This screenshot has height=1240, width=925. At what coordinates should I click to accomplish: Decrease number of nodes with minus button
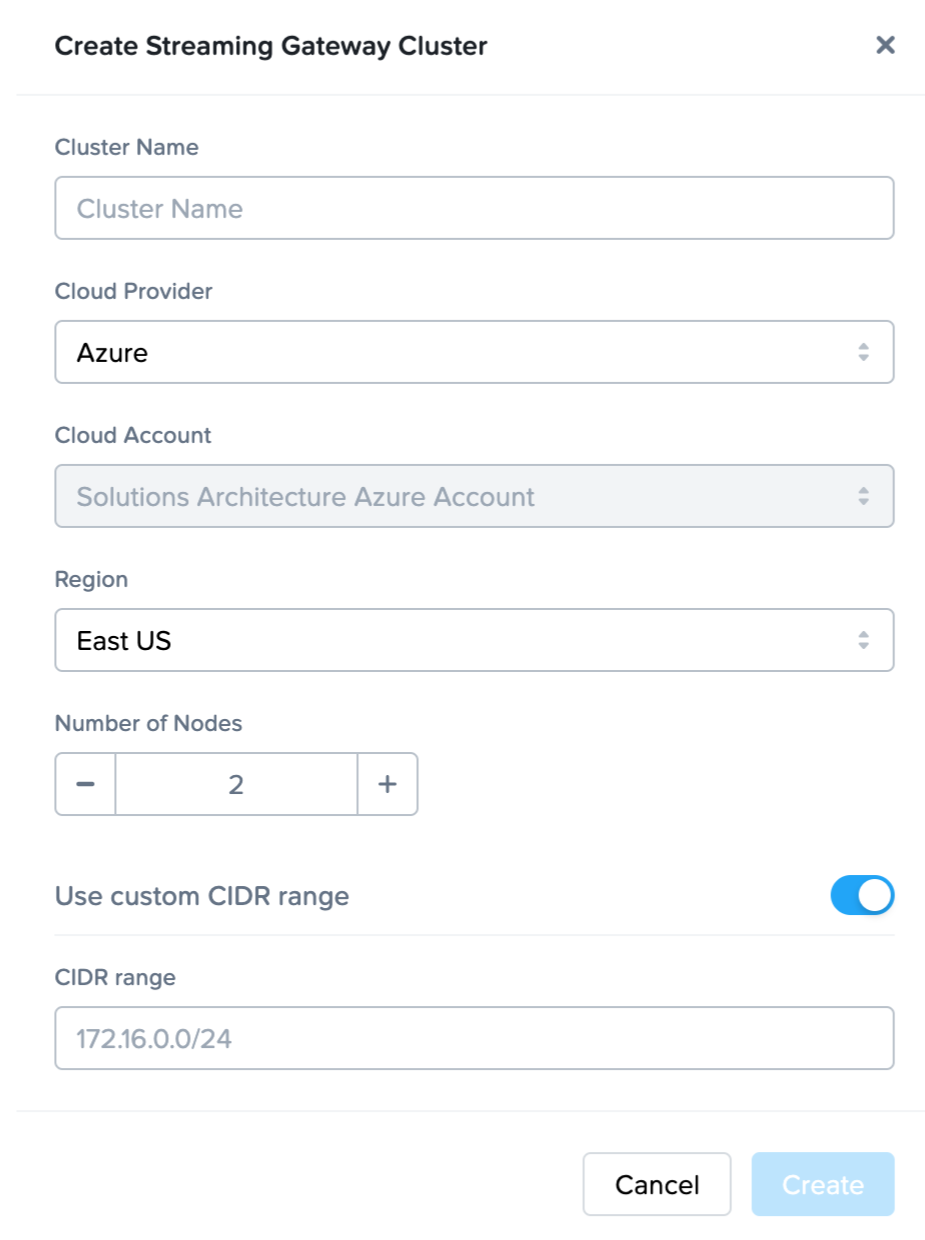[86, 784]
